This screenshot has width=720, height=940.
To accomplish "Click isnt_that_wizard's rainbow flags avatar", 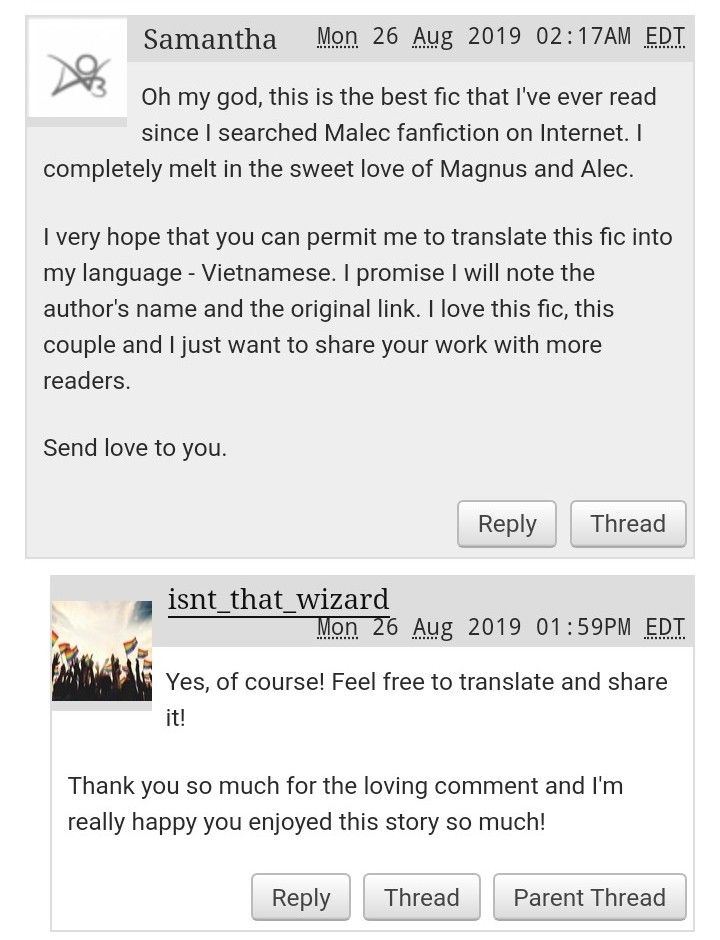I will click(101, 650).
